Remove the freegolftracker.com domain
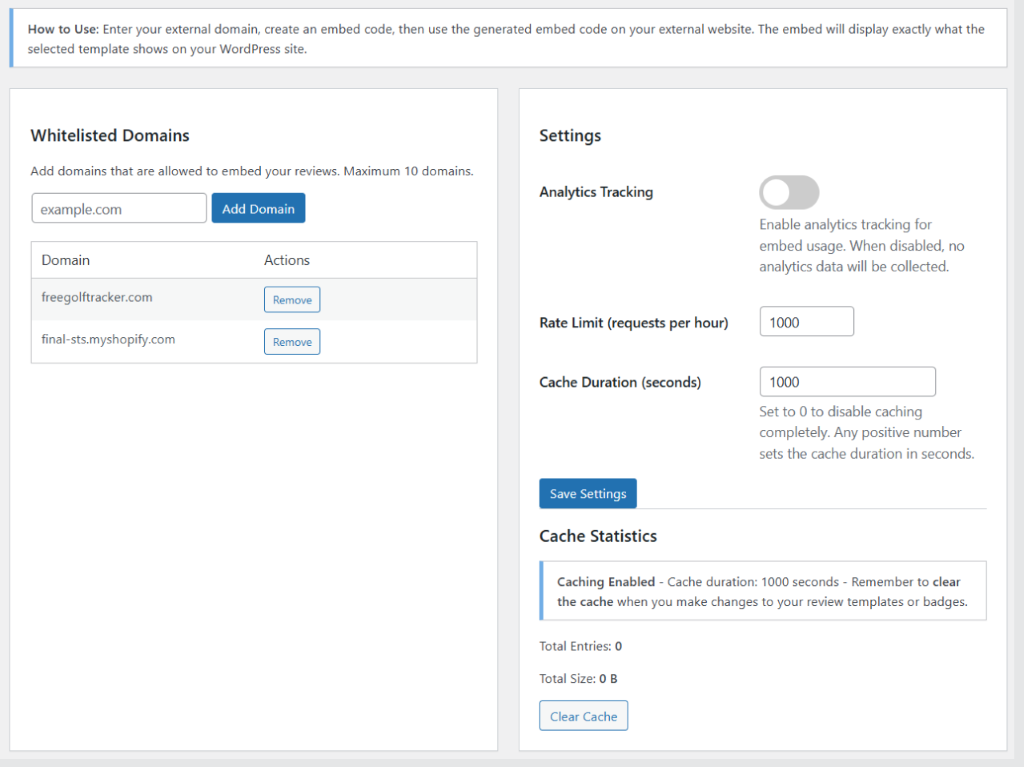1024x767 pixels. click(x=292, y=300)
